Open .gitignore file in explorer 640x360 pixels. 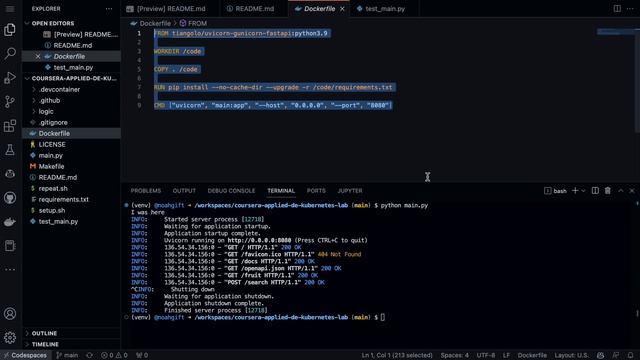71,122
